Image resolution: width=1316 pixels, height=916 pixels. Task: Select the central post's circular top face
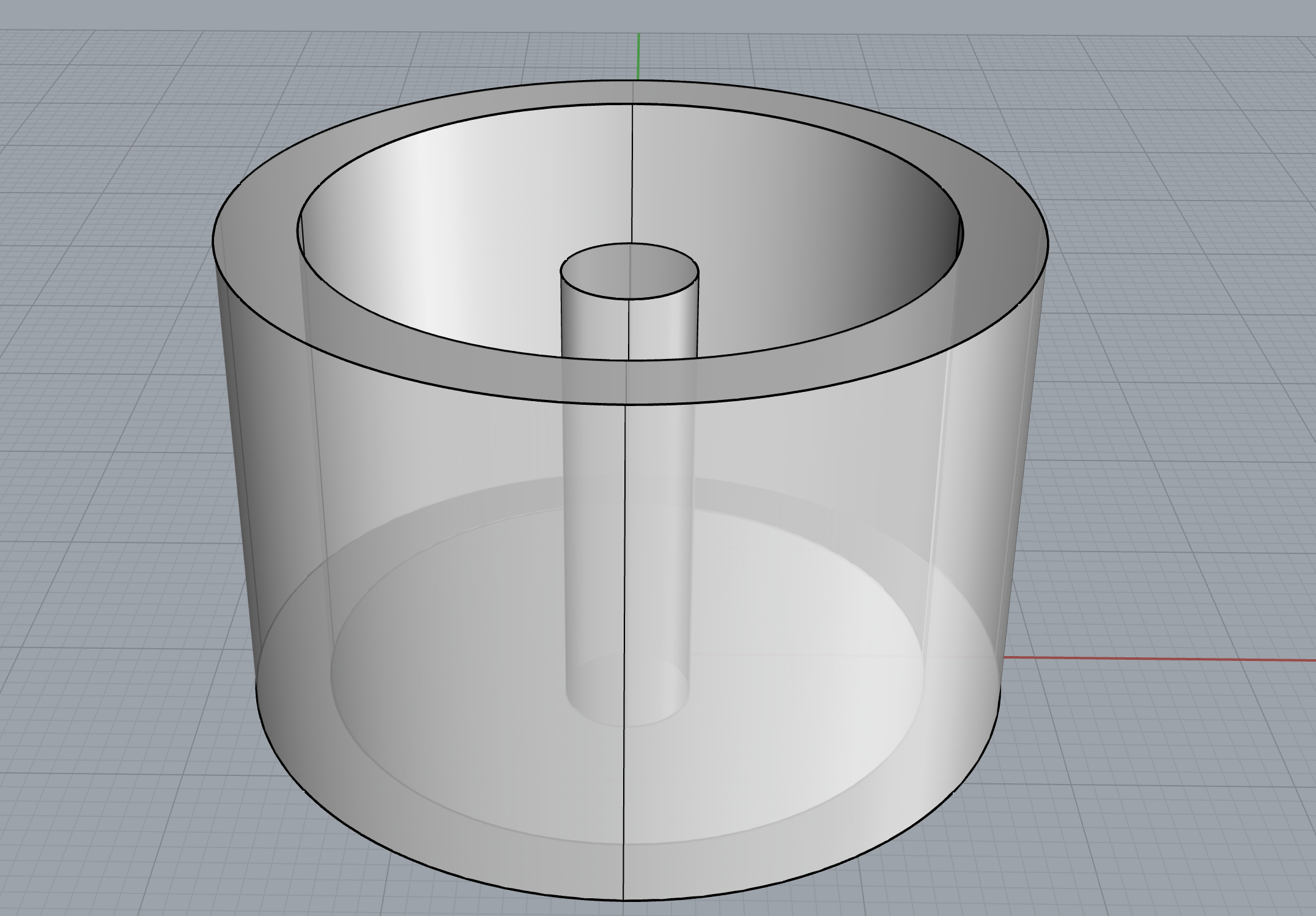629,271
